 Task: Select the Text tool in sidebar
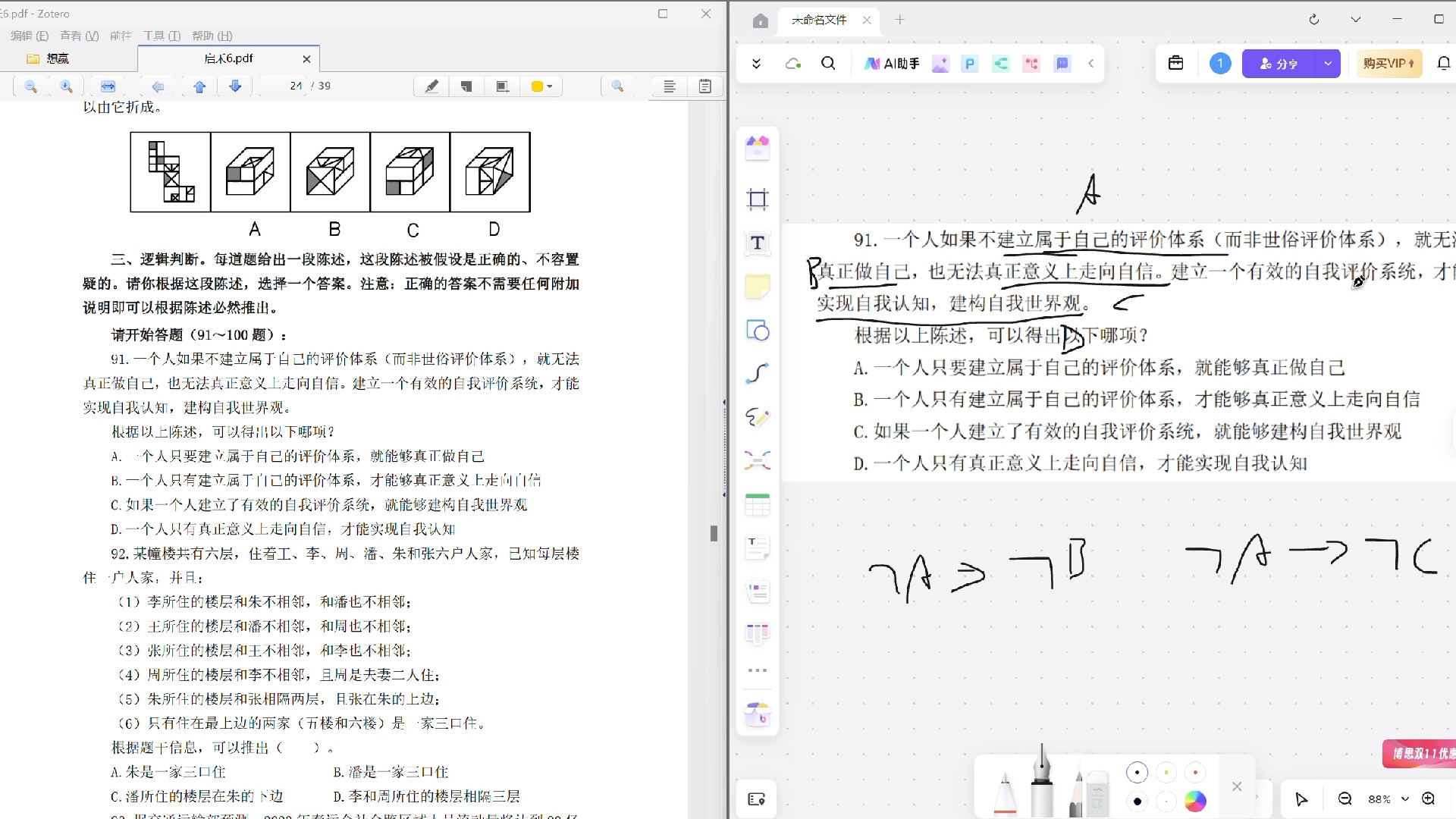coord(758,243)
